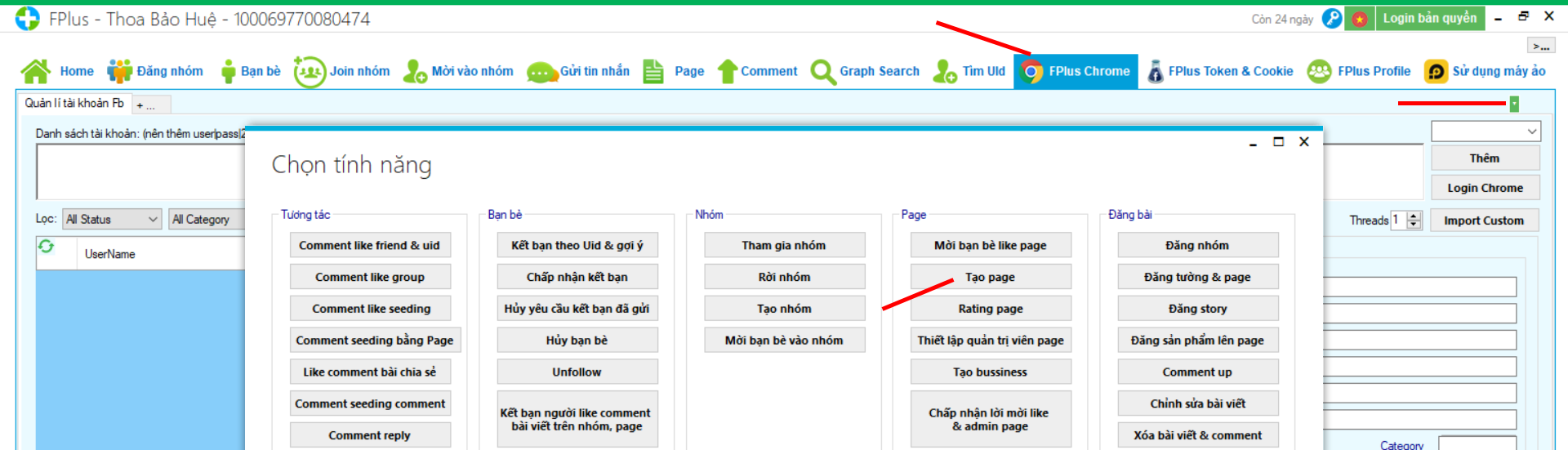Choose Đăng sản phẩm lên page
1568x450 pixels.
(1198, 341)
